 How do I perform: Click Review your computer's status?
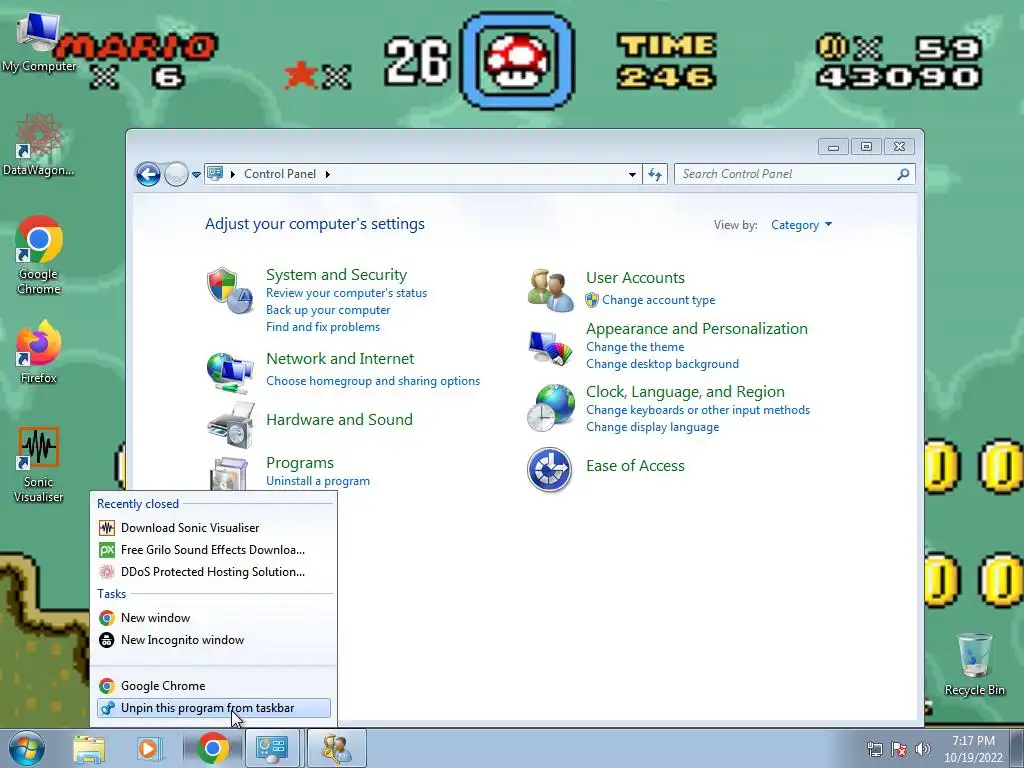pos(346,293)
